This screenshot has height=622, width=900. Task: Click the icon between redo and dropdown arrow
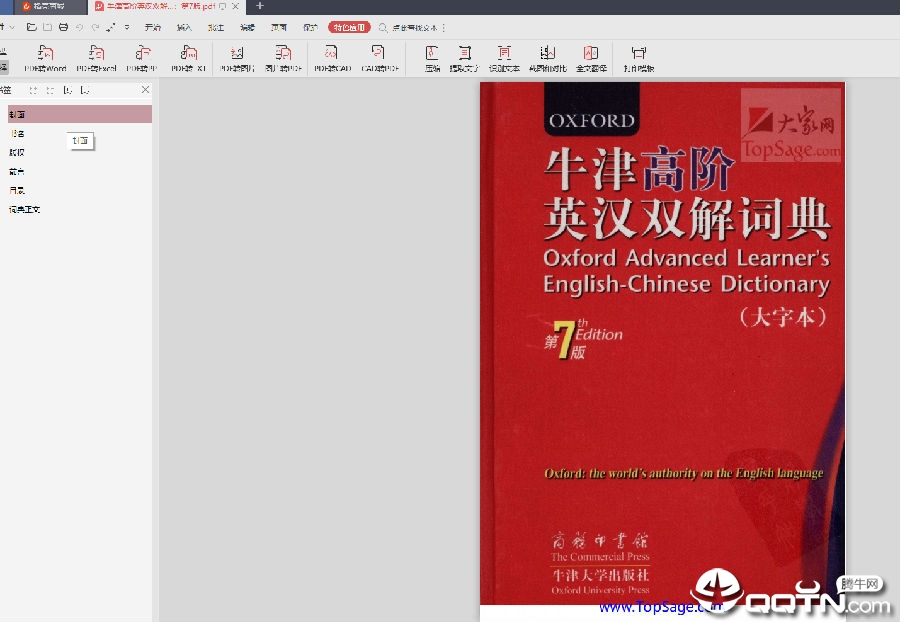(x=111, y=27)
